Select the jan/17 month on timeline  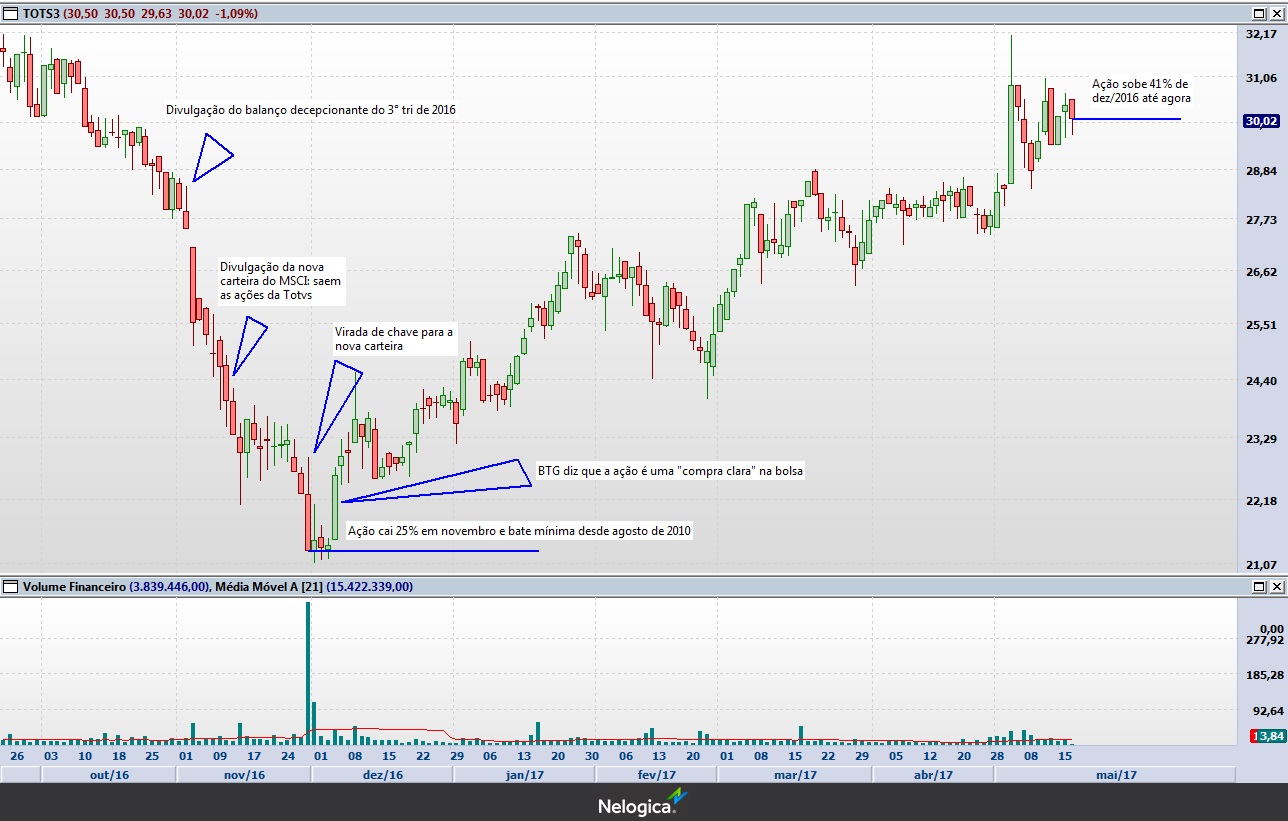point(524,775)
